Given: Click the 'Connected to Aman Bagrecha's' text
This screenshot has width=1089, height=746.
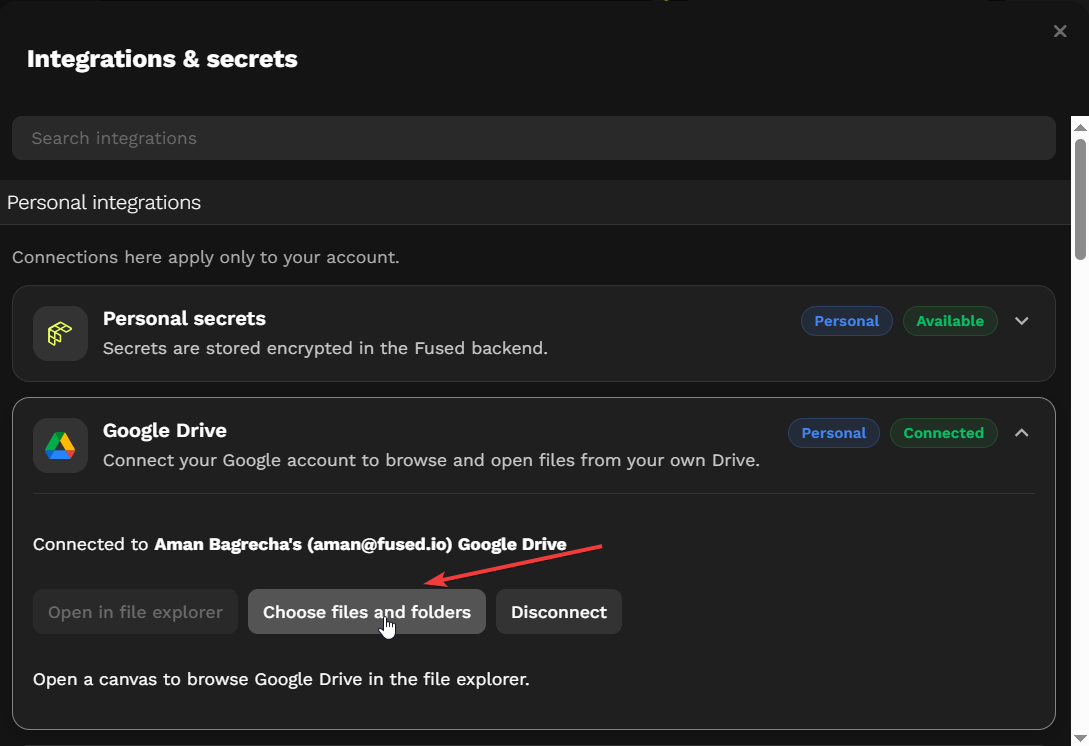Looking at the screenshot, I should [299, 545].
